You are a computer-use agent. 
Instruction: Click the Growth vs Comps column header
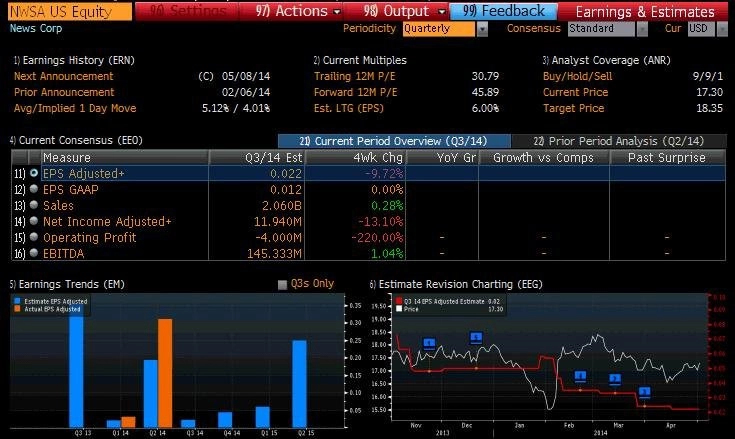click(544, 157)
